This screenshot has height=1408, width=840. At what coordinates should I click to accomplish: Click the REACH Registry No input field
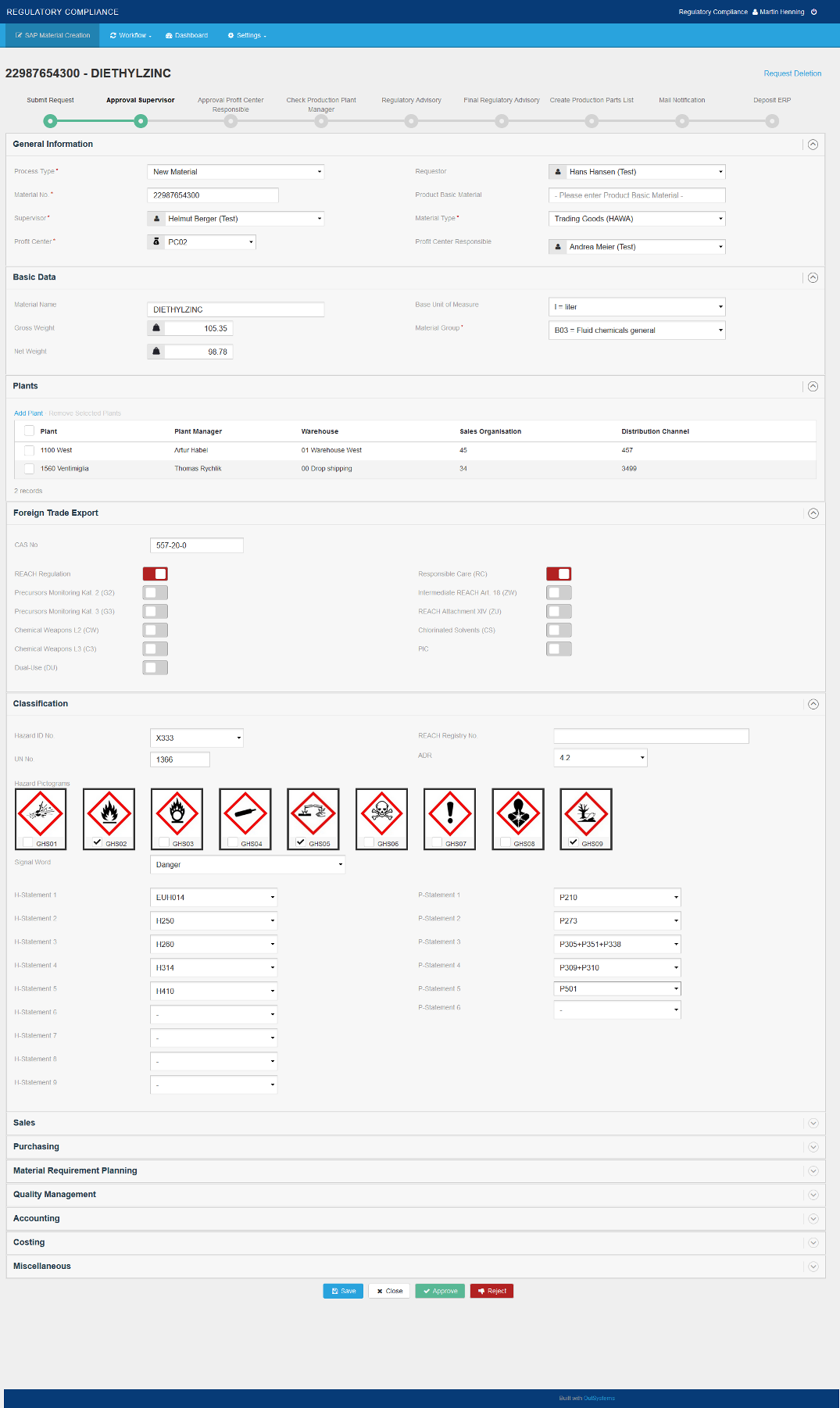point(652,736)
